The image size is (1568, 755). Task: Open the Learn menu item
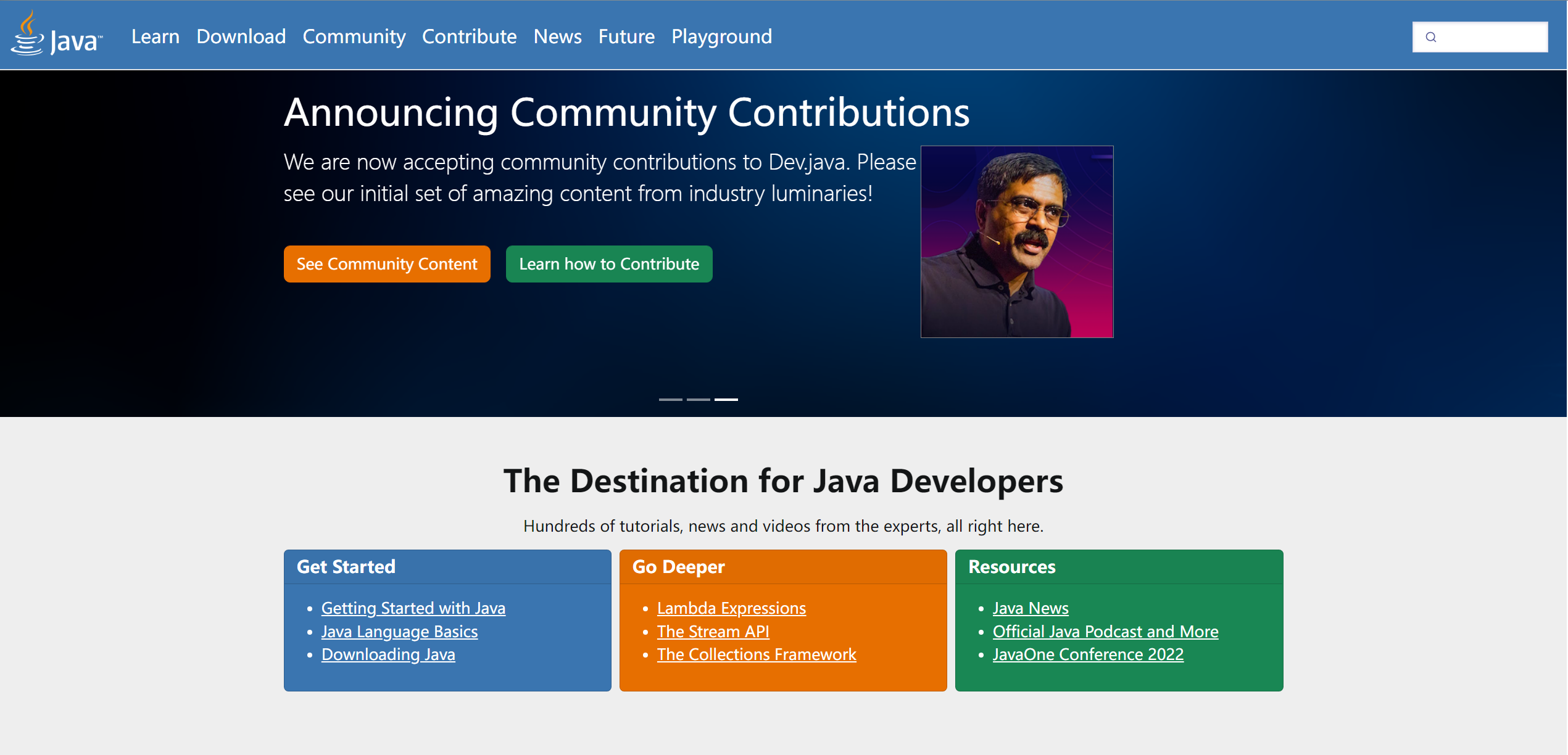tap(155, 36)
